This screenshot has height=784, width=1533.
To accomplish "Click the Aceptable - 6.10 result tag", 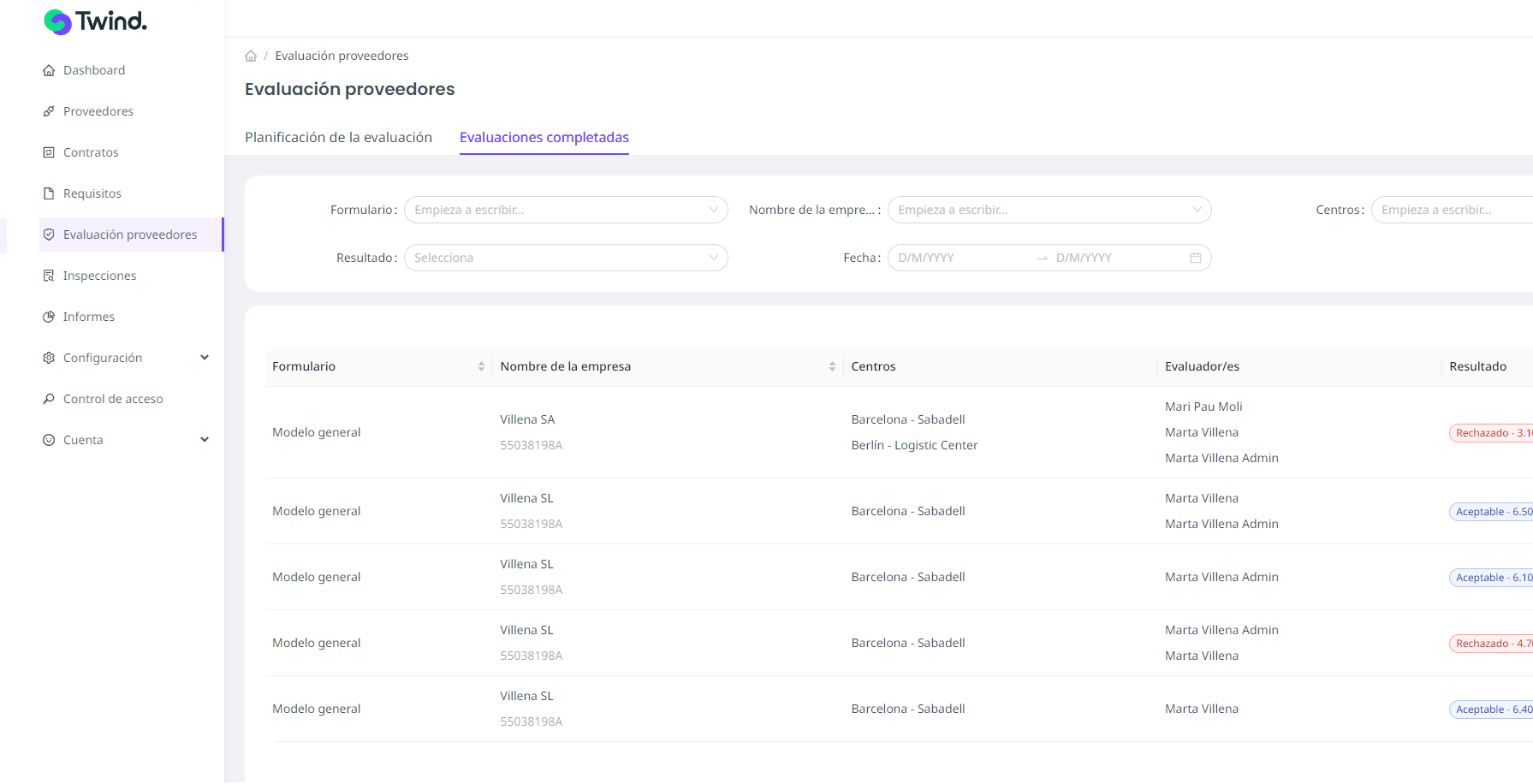I will (1491, 578).
